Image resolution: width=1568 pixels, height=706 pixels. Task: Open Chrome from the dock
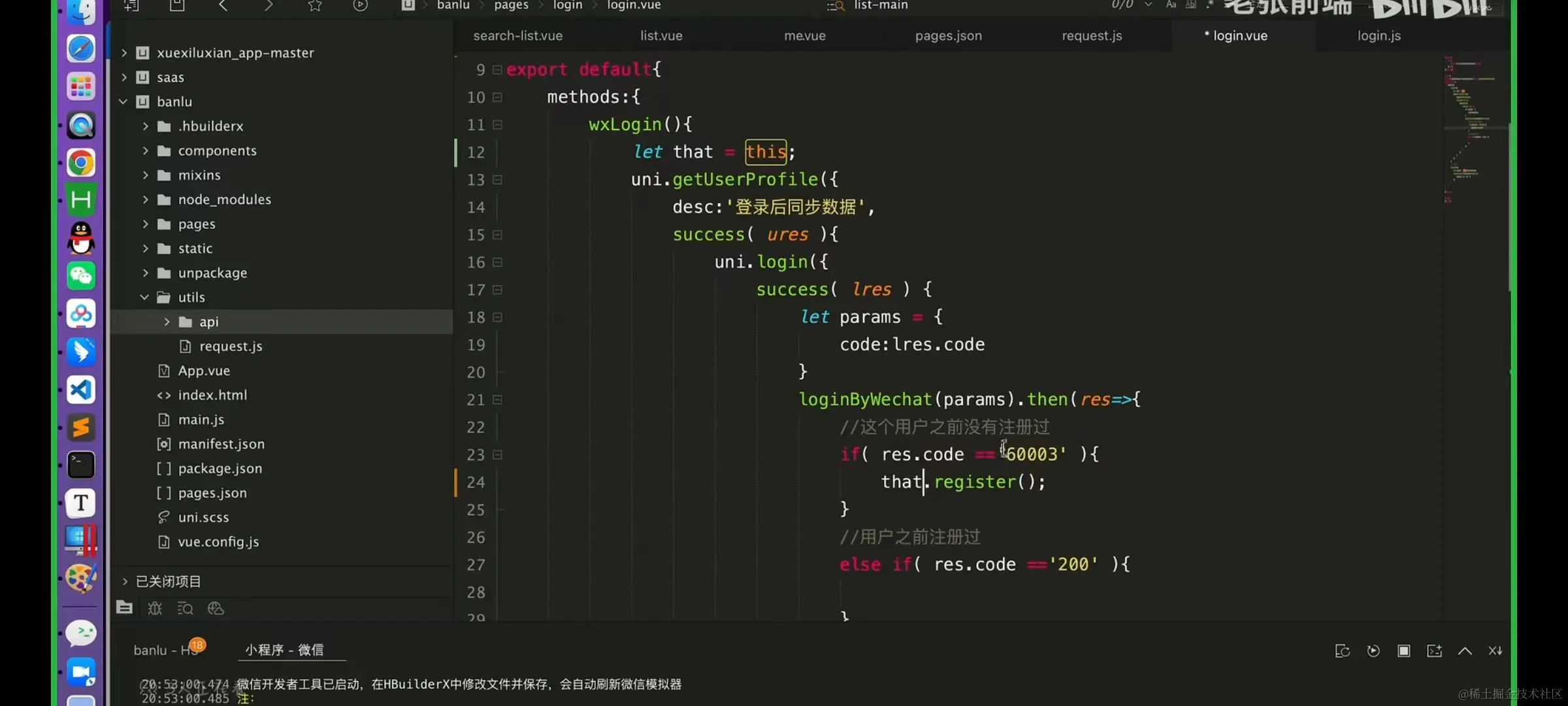click(81, 163)
